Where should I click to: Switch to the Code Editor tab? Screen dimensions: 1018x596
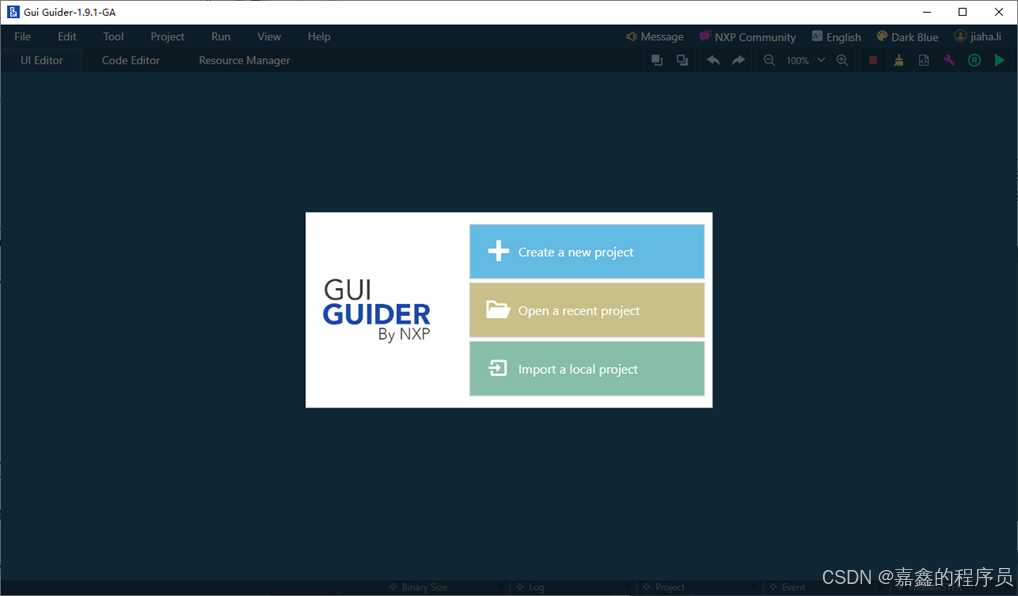(130, 60)
